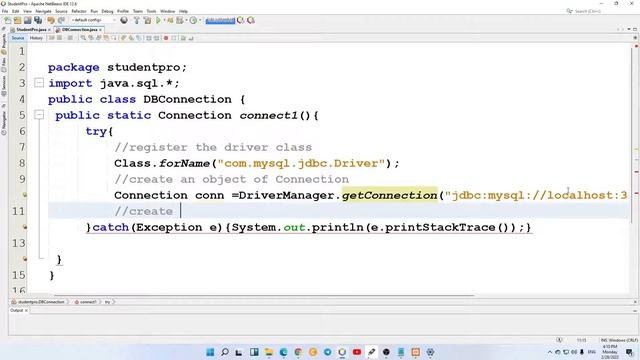Screen dimensions: 640x360
Task: Click the Class.forName code on line 8
Action: (256, 163)
